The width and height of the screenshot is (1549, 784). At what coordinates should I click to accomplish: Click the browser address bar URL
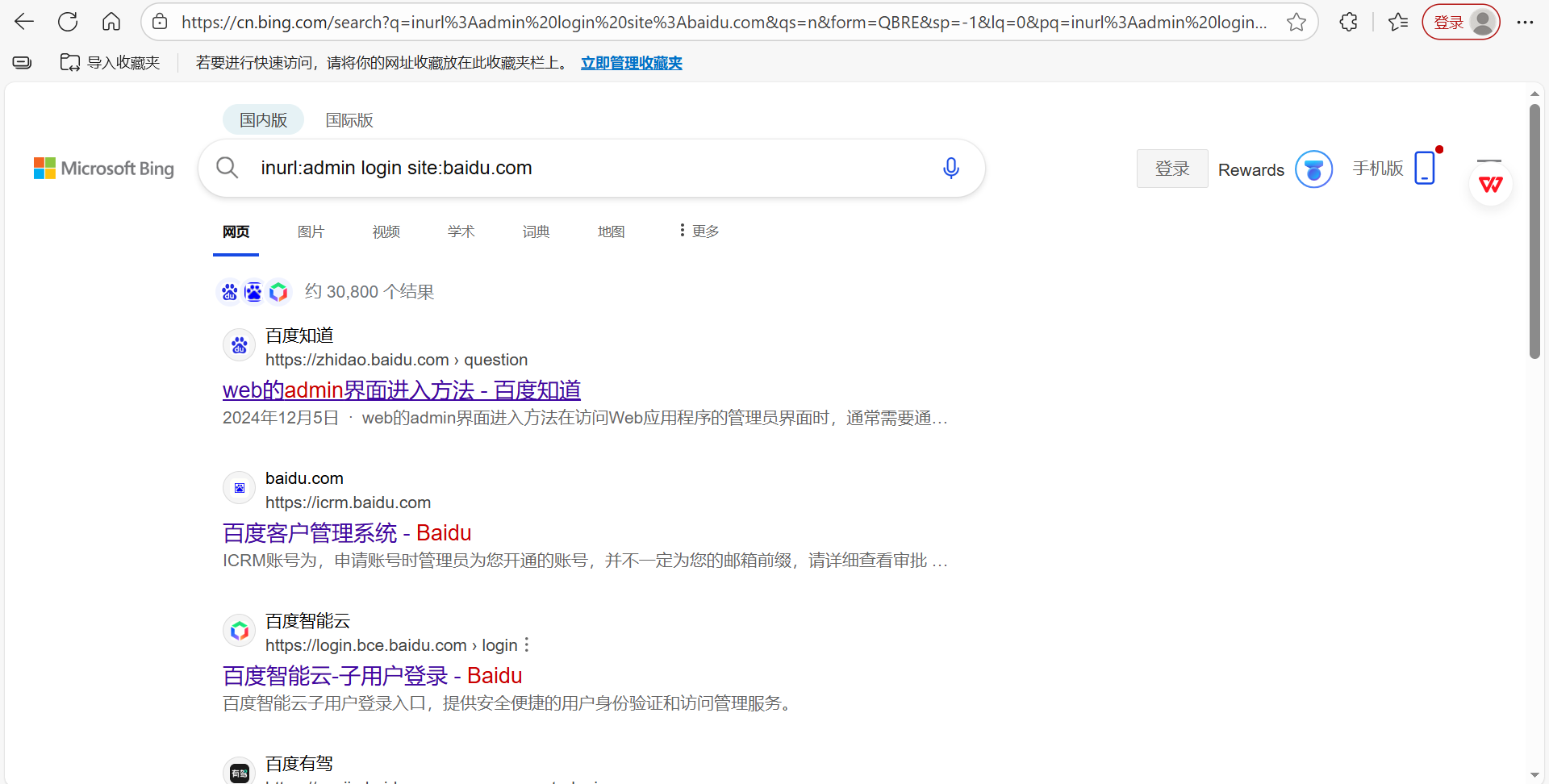724,22
